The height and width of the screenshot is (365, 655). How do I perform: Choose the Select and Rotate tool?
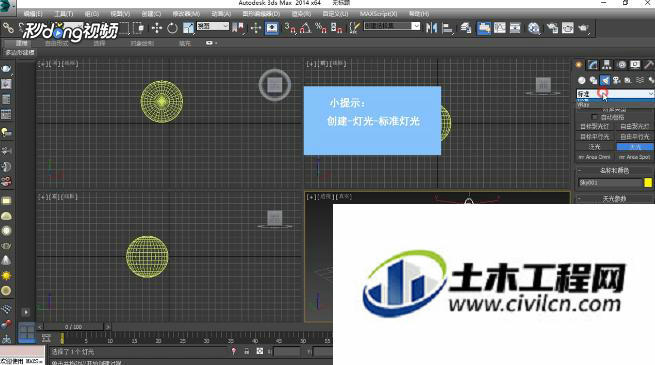tap(172, 28)
